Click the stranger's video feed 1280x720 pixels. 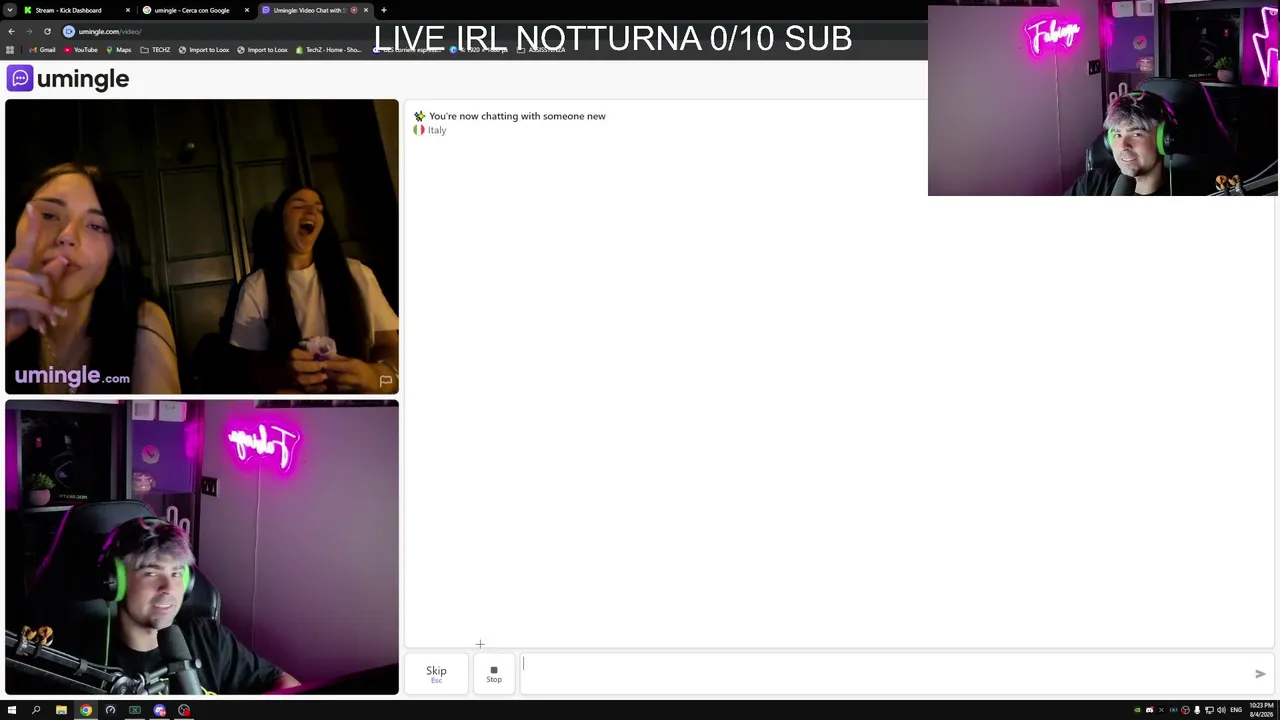tap(202, 247)
